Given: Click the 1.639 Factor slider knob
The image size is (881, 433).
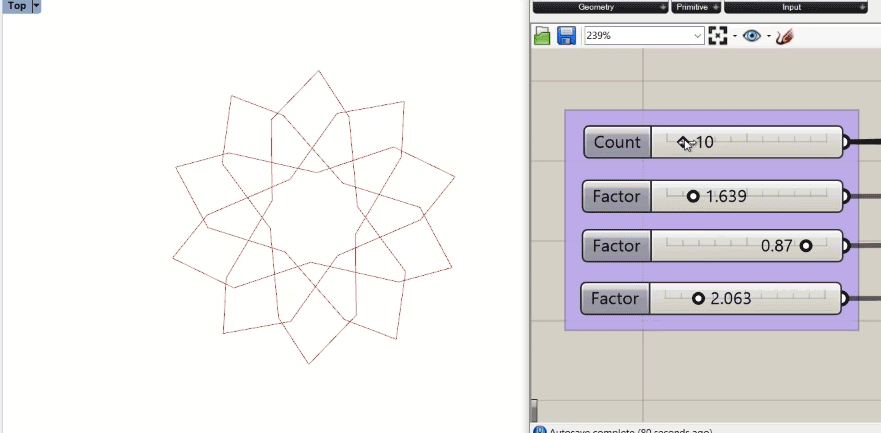Looking at the screenshot, I should click(x=693, y=196).
